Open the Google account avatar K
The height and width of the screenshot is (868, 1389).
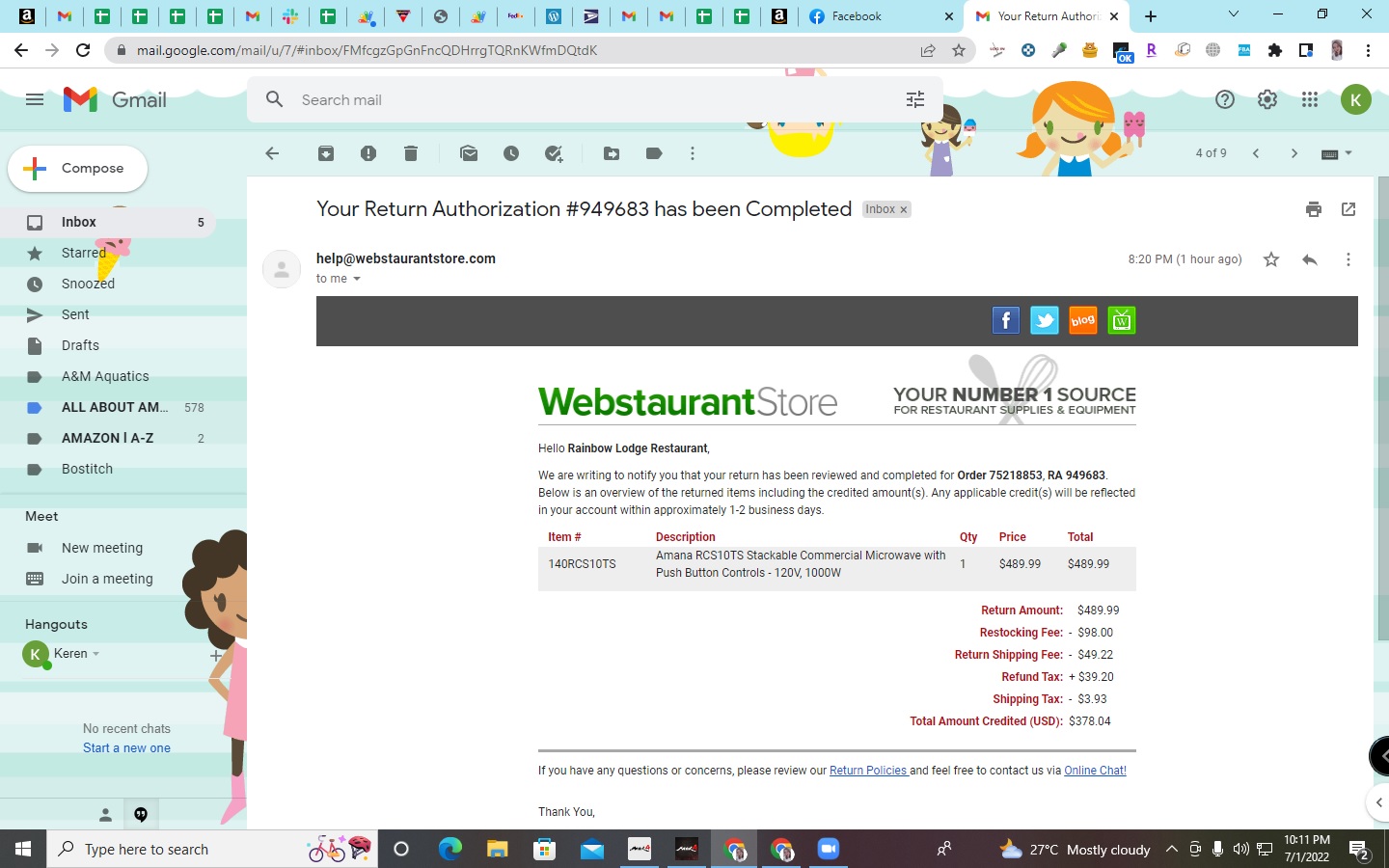[x=1356, y=99]
